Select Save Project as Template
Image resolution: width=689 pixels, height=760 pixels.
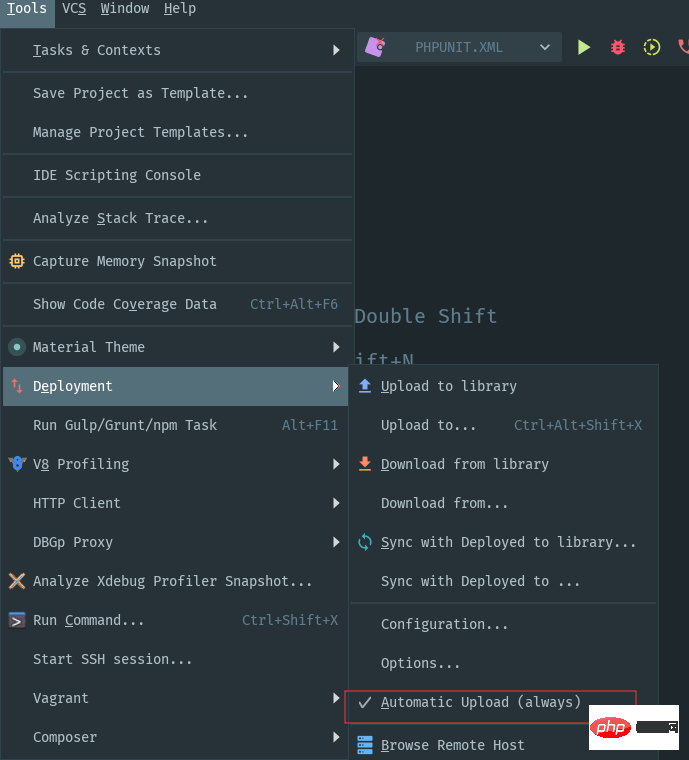[177, 93]
